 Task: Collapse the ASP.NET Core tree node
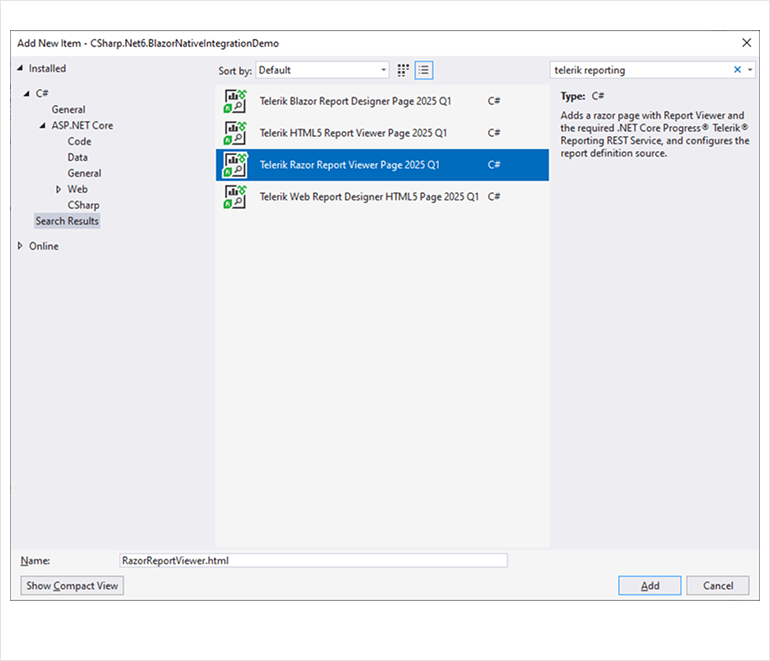42,126
